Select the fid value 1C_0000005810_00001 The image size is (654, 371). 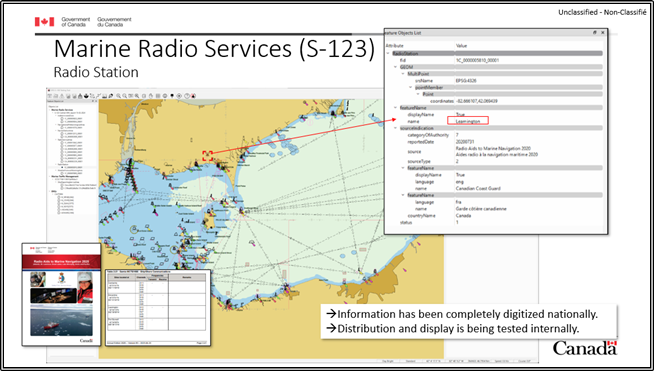(477, 60)
